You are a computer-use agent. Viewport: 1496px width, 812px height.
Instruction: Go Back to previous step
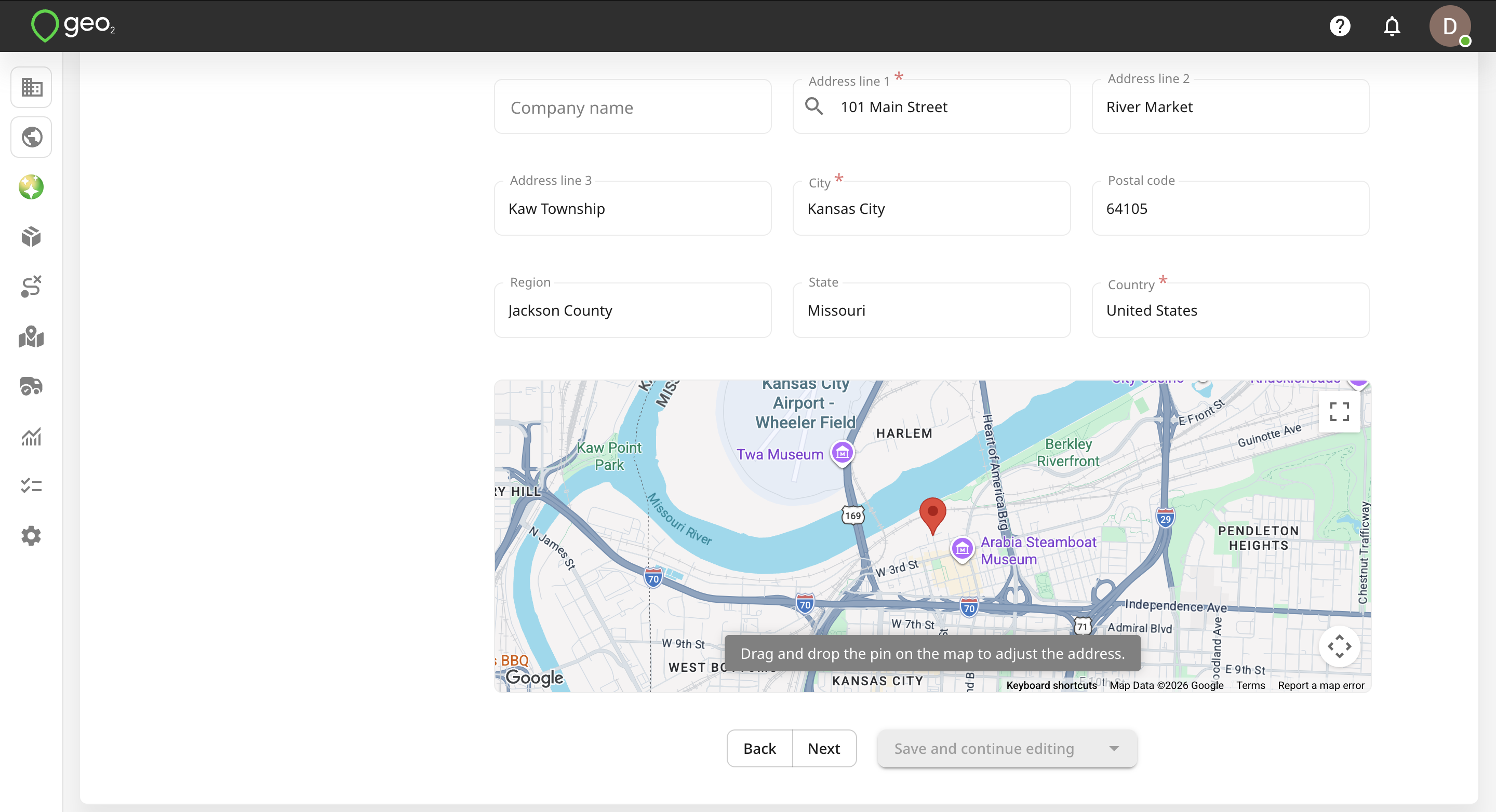(759, 748)
